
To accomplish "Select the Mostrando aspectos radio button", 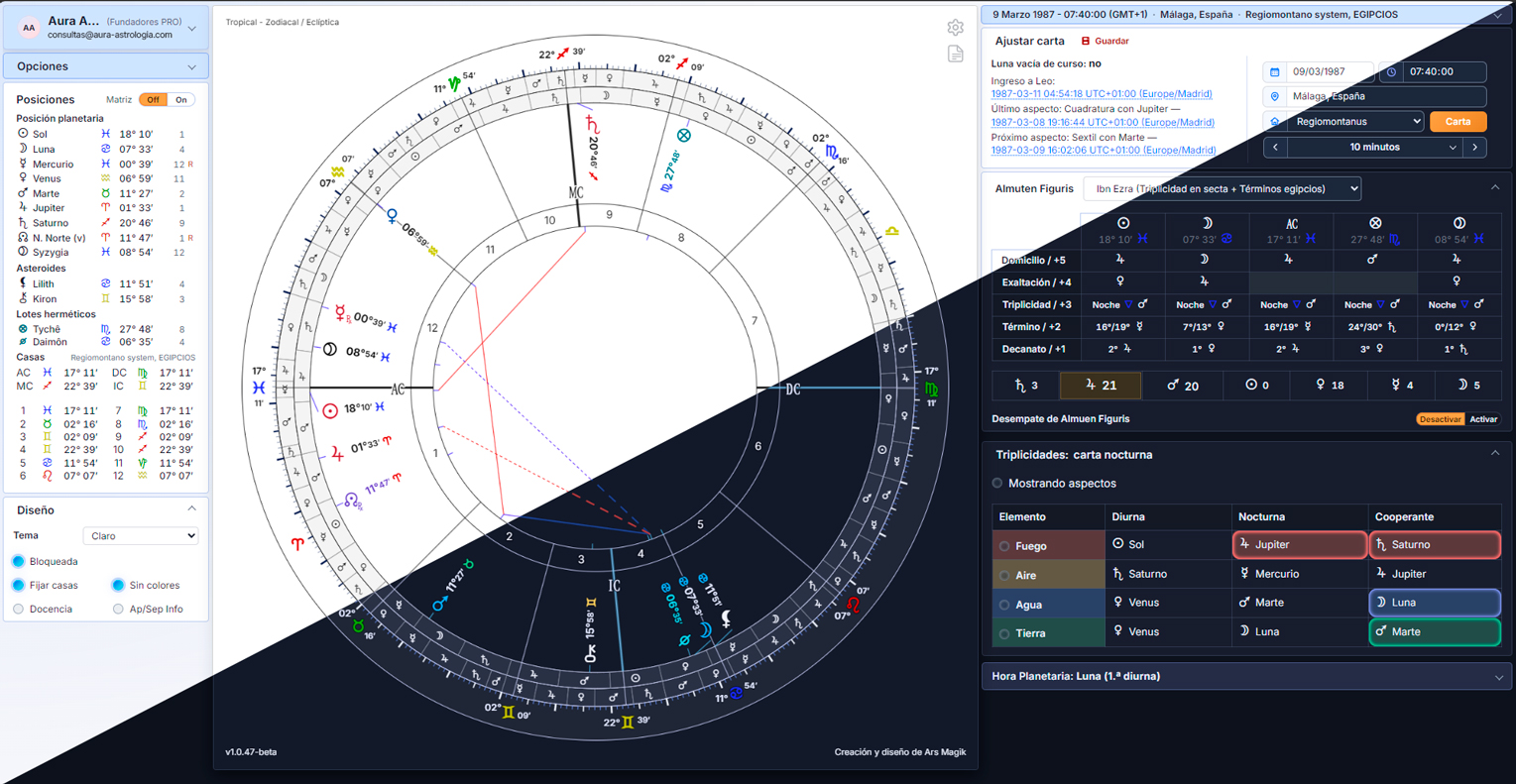I will (x=997, y=484).
